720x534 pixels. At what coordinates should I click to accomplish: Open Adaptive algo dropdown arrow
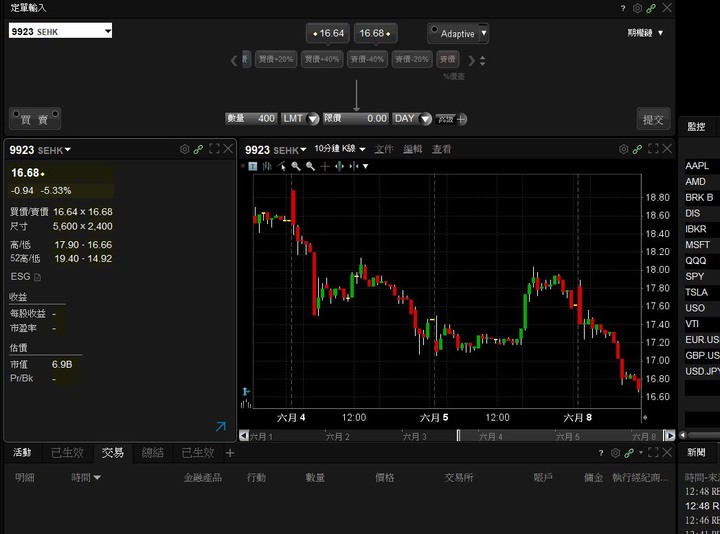point(484,33)
